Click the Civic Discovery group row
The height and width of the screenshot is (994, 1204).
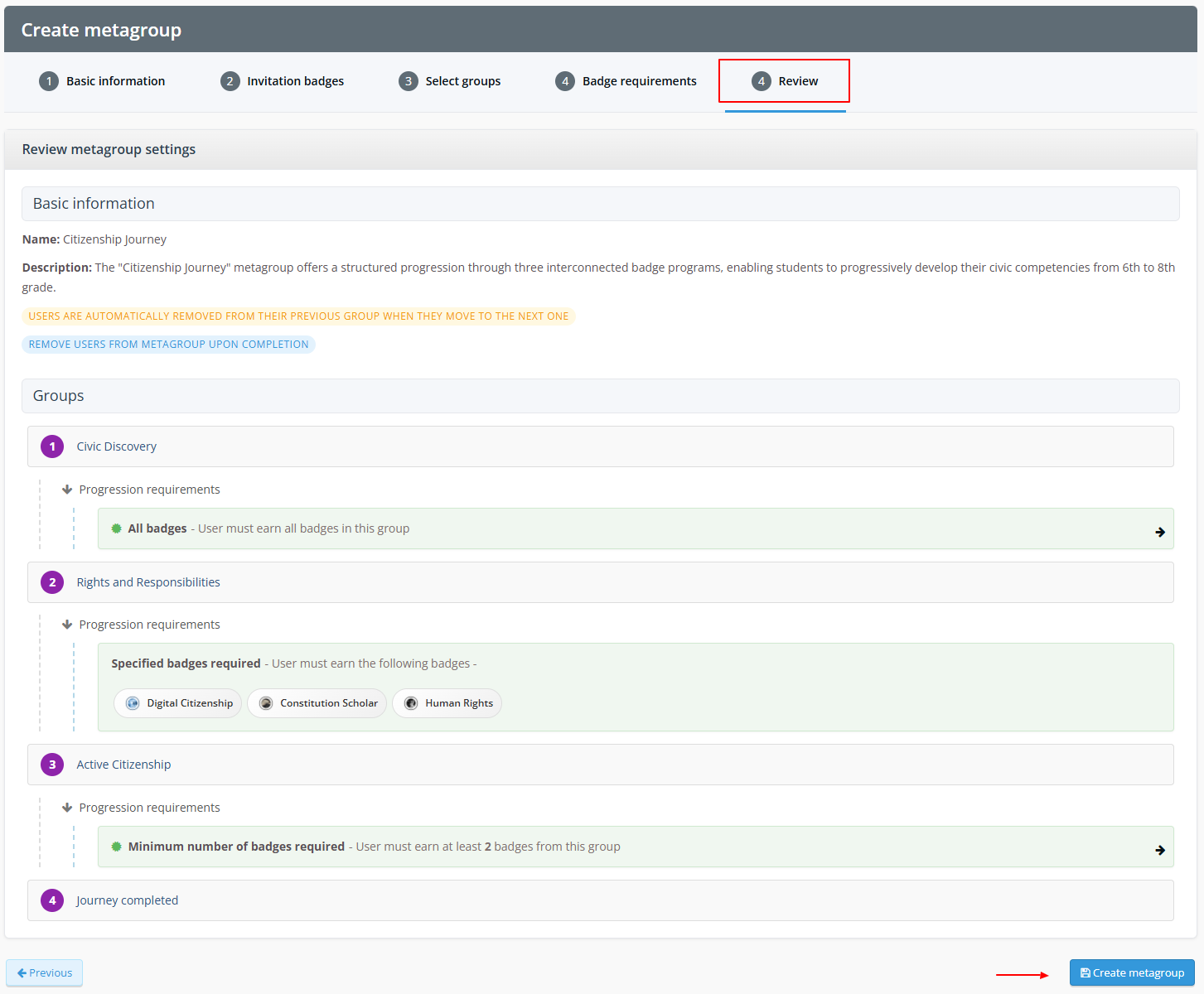point(601,446)
